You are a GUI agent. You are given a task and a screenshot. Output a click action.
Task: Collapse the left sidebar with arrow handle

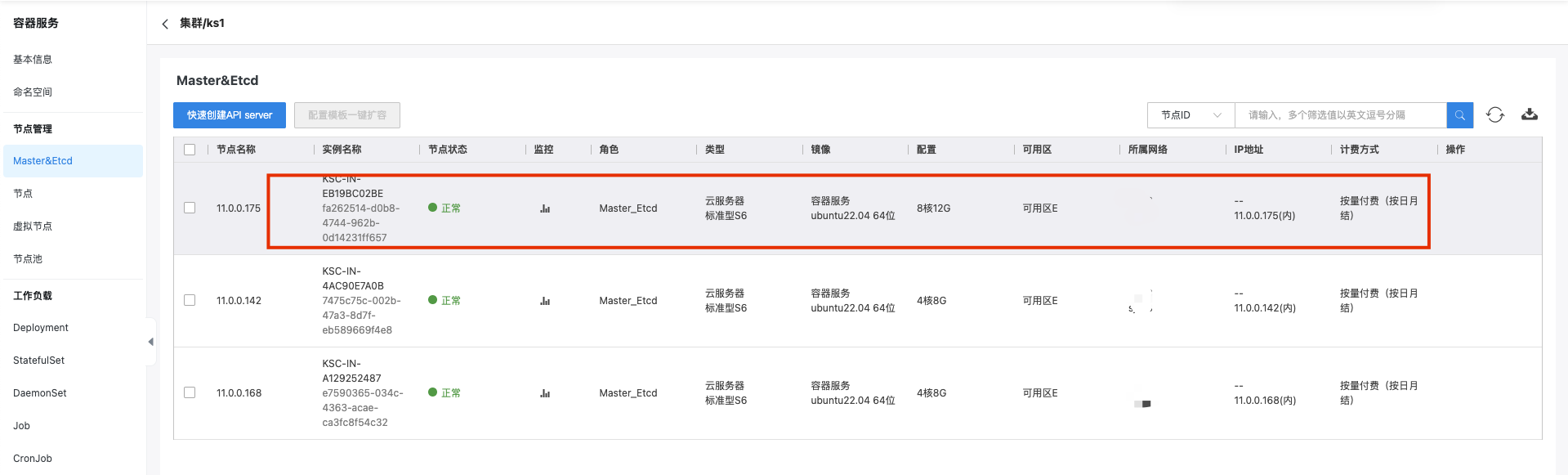coord(150,342)
